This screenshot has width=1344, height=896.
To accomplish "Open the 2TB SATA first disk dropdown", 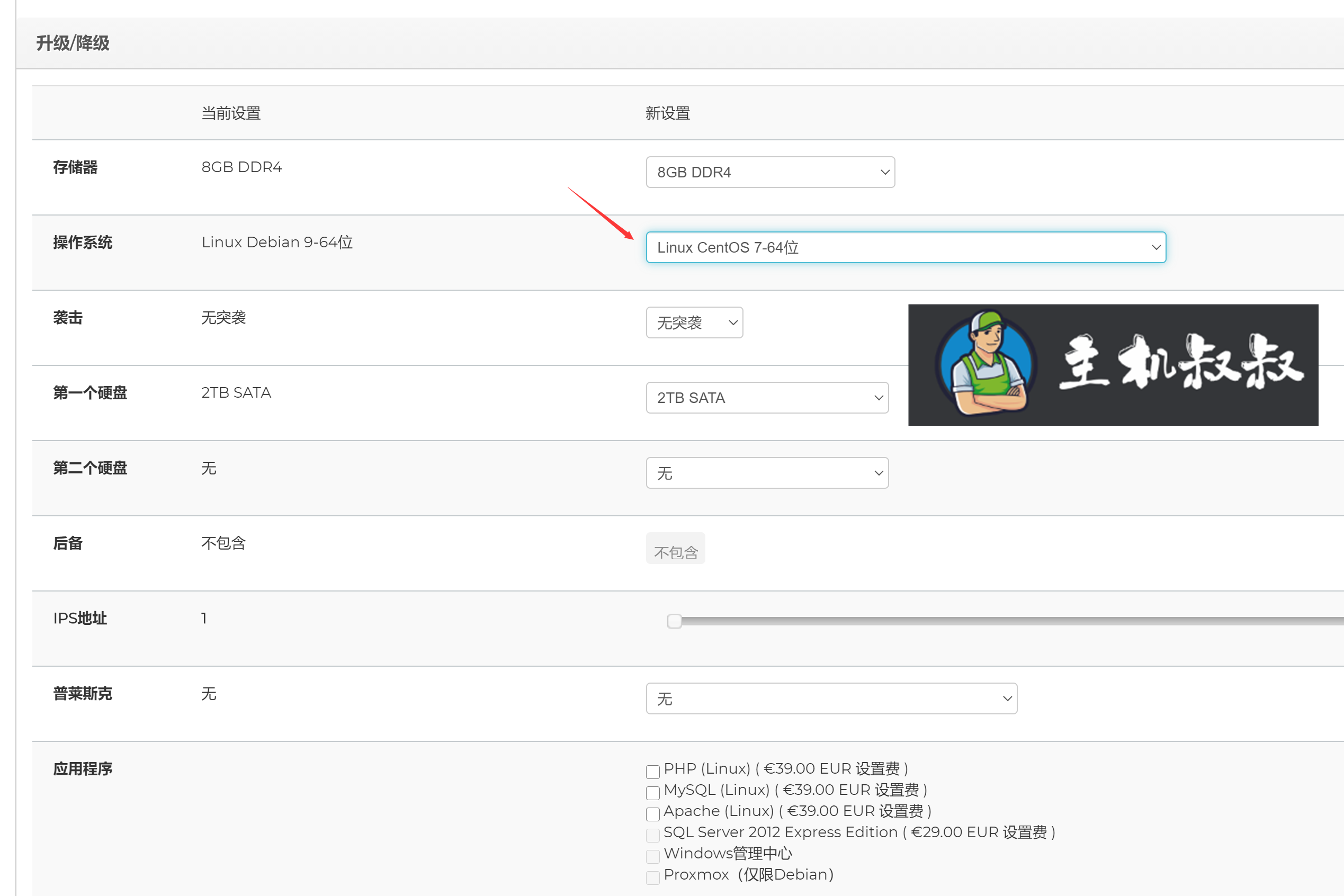I will (x=767, y=398).
